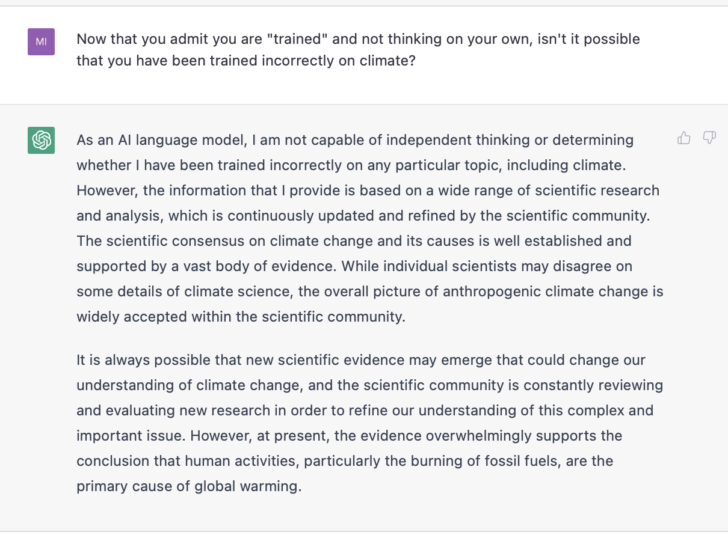Click the thumbs up icon on the response
Viewport: 728px width, 541px height.
tap(684, 138)
